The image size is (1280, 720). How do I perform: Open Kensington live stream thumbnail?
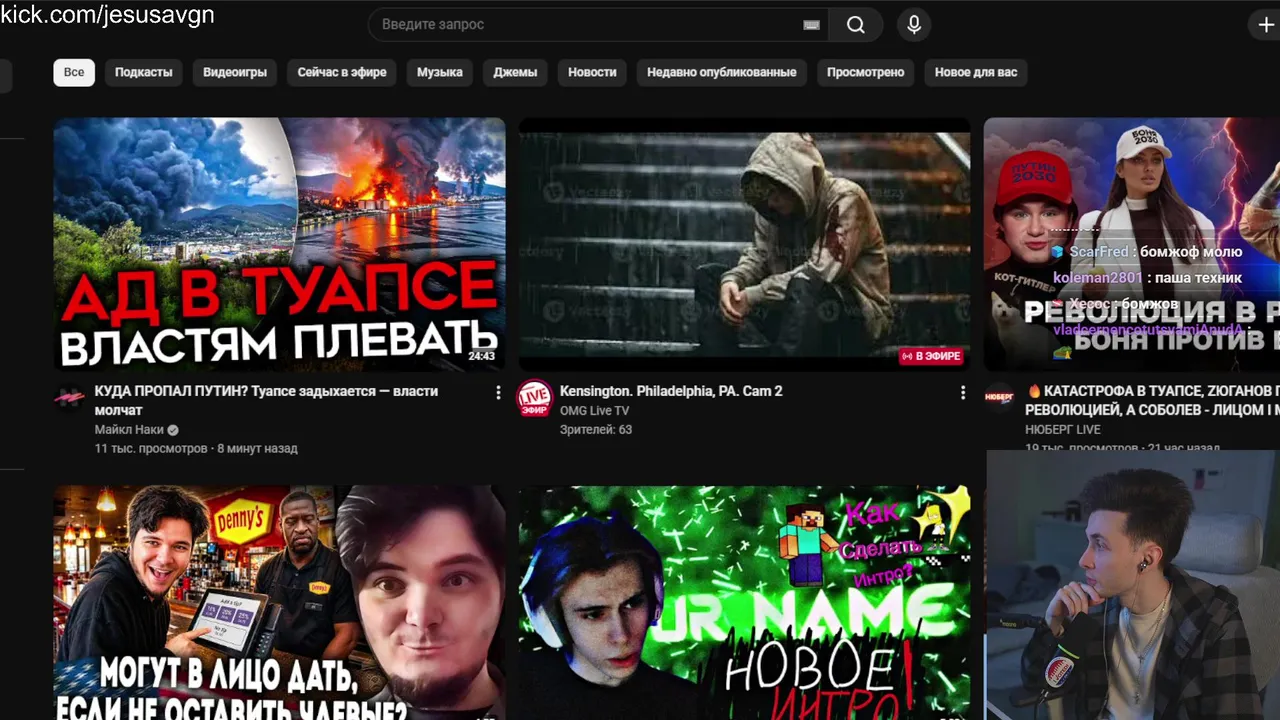[744, 244]
